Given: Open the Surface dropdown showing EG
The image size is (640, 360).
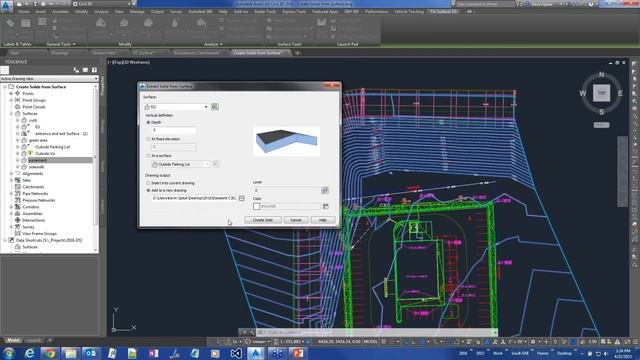Looking at the screenshot, I should [x=176, y=107].
